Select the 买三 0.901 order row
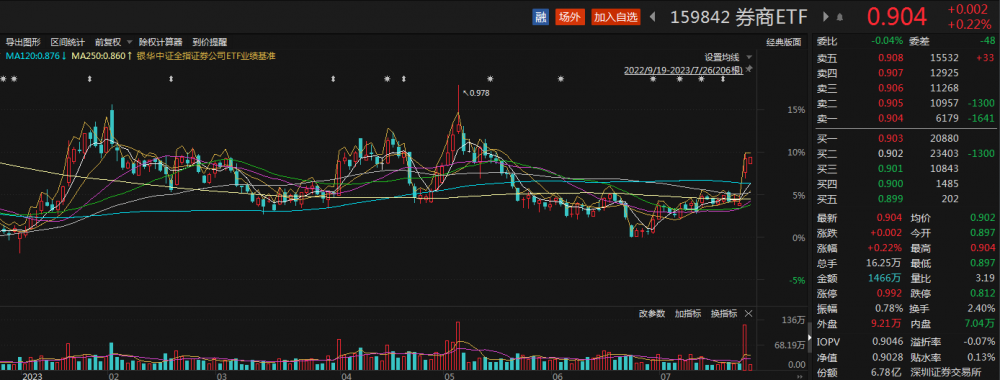 tap(906, 169)
